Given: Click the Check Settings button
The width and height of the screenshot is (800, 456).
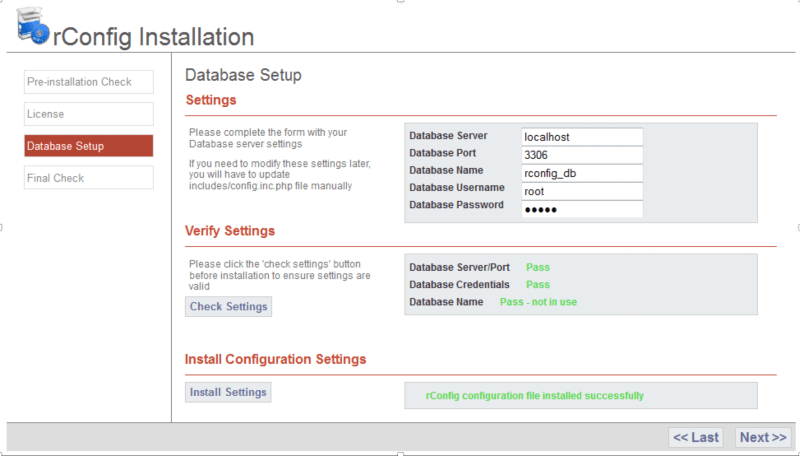Looking at the screenshot, I should (x=229, y=307).
